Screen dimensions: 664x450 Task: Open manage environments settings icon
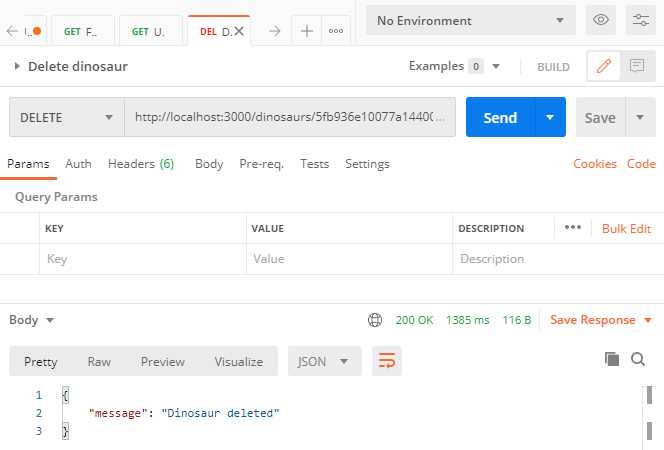click(641, 20)
